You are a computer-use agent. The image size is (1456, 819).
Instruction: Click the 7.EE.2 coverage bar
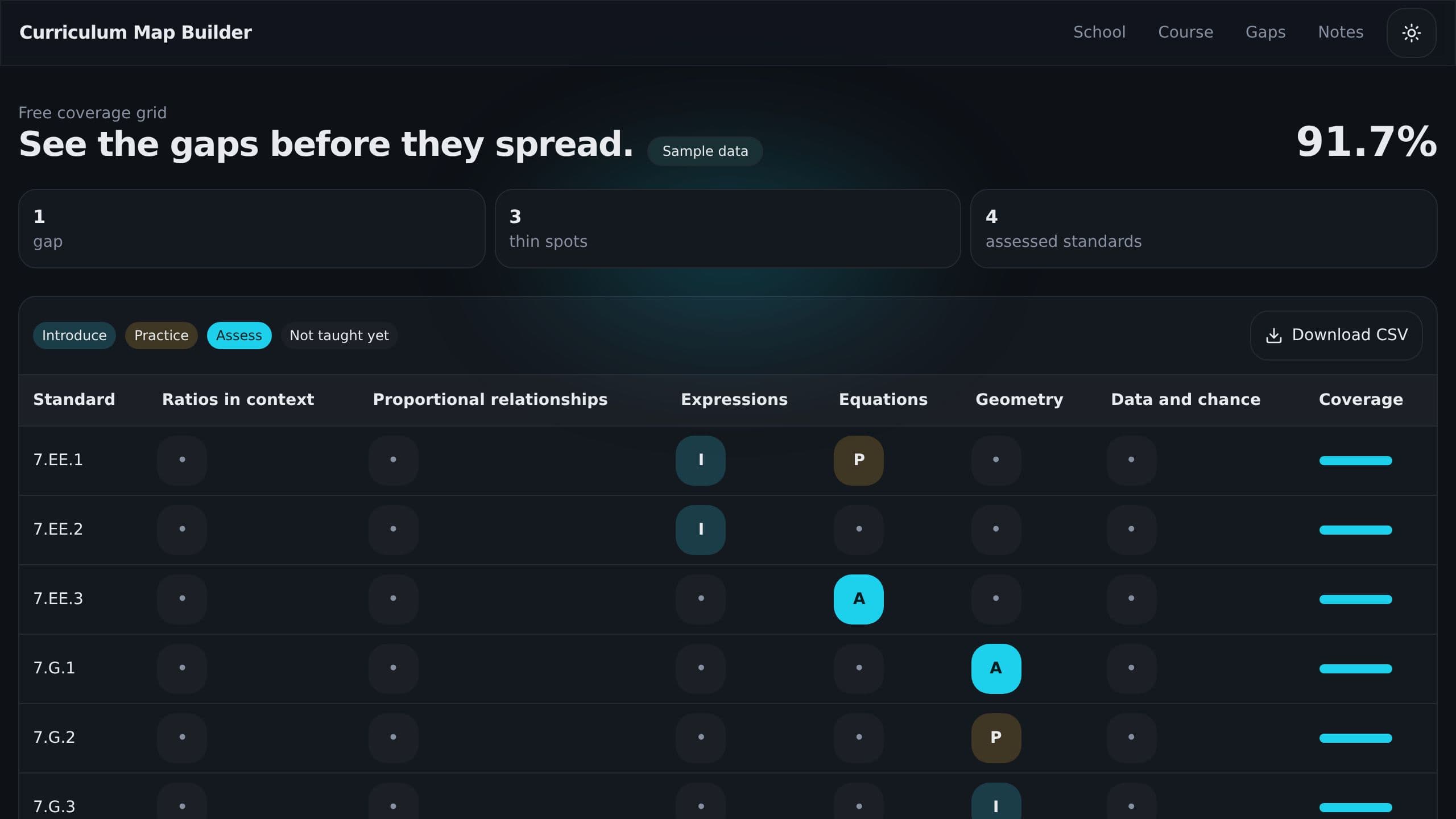point(1355,530)
